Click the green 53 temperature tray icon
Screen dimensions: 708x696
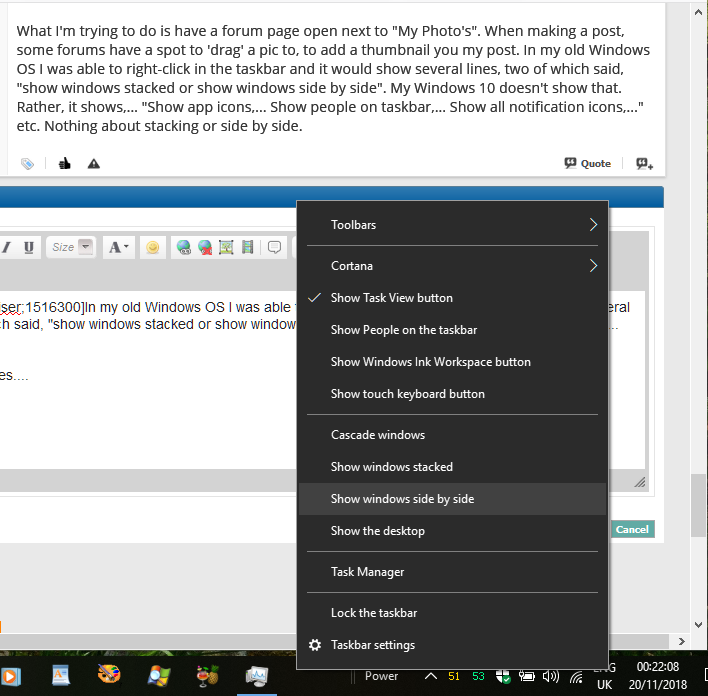click(478, 676)
